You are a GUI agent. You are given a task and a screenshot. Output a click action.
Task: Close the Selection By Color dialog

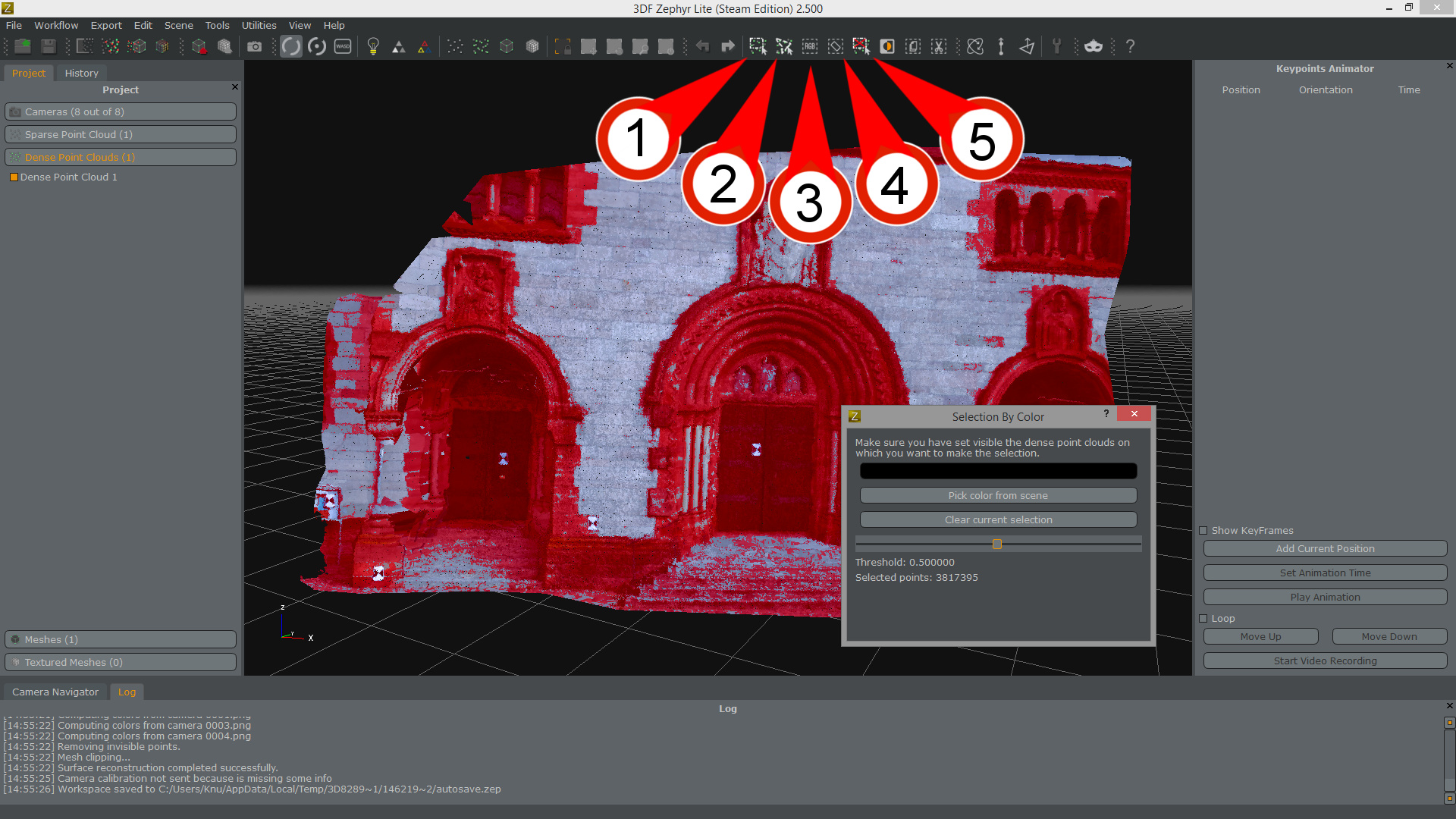(x=1134, y=414)
